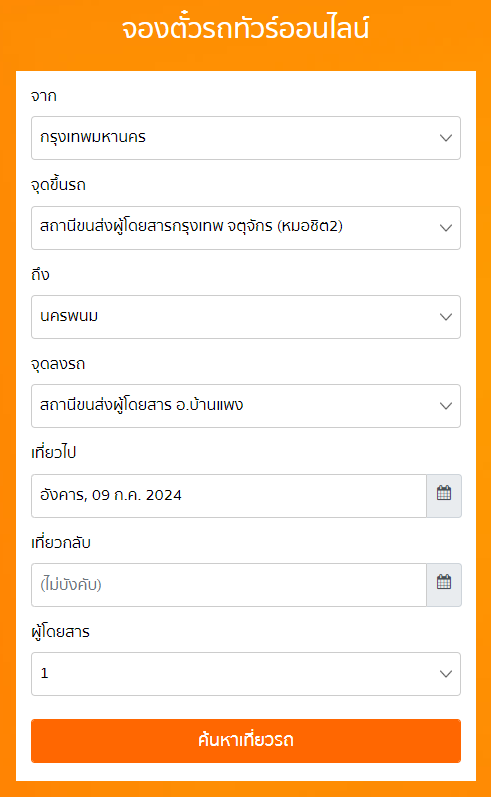This screenshot has height=799, width=491.
Task: Click the return date field (ไม่บังคับ)
Action: tap(229, 585)
